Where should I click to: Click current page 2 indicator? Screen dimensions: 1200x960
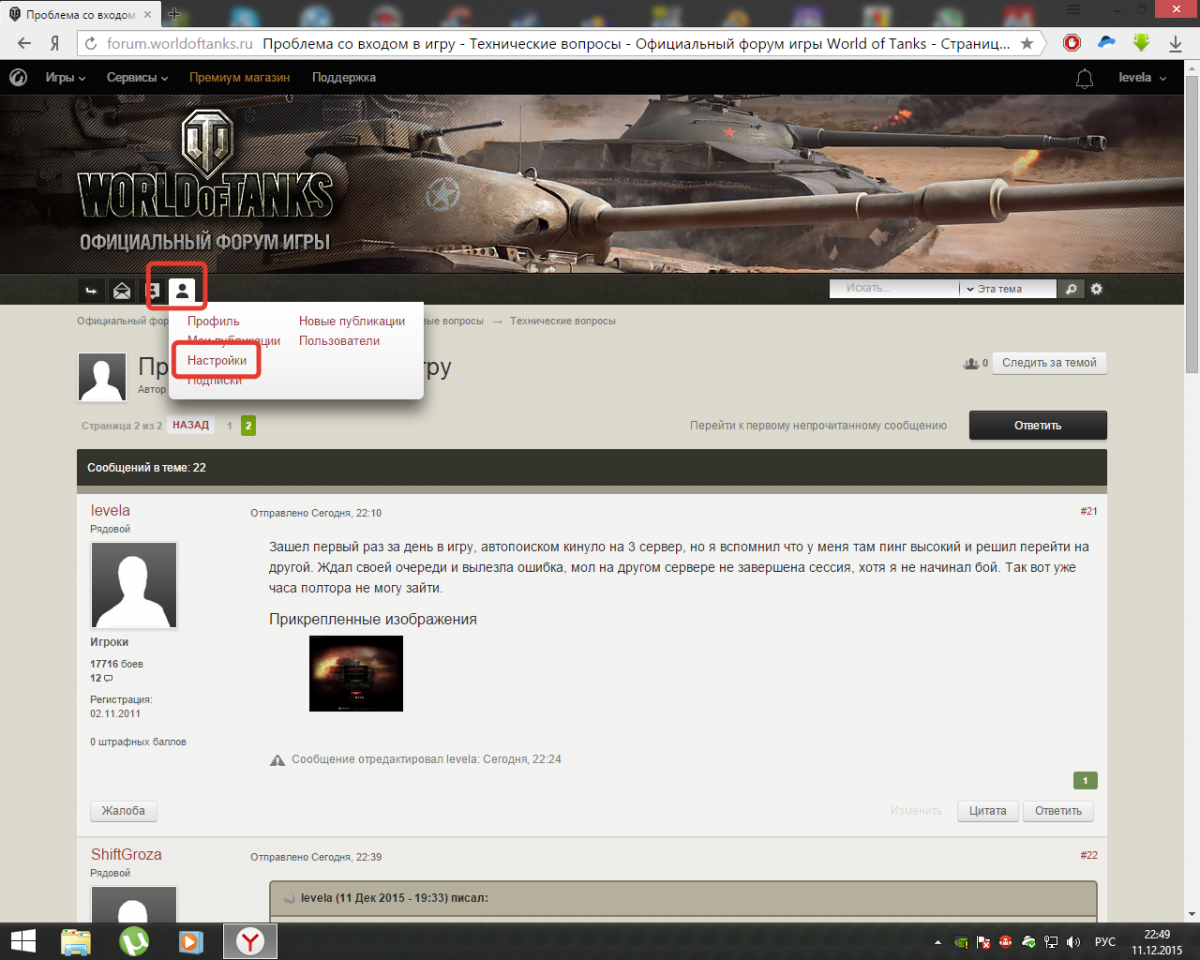pos(248,426)
